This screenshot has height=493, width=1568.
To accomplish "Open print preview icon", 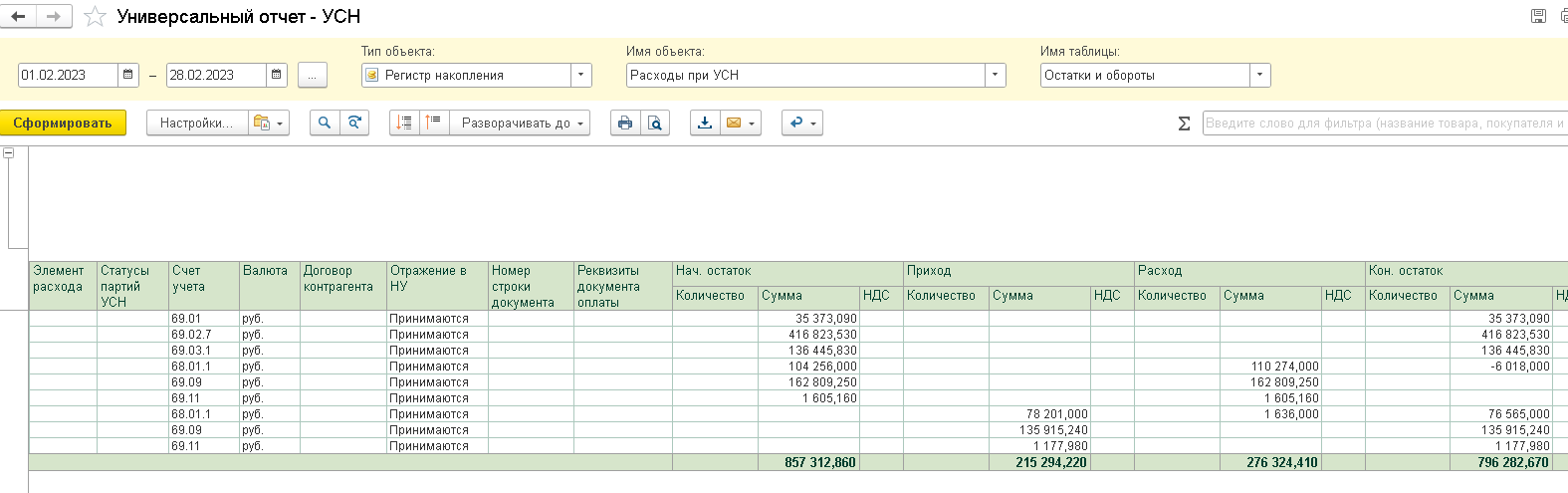I will pos(655,123).
